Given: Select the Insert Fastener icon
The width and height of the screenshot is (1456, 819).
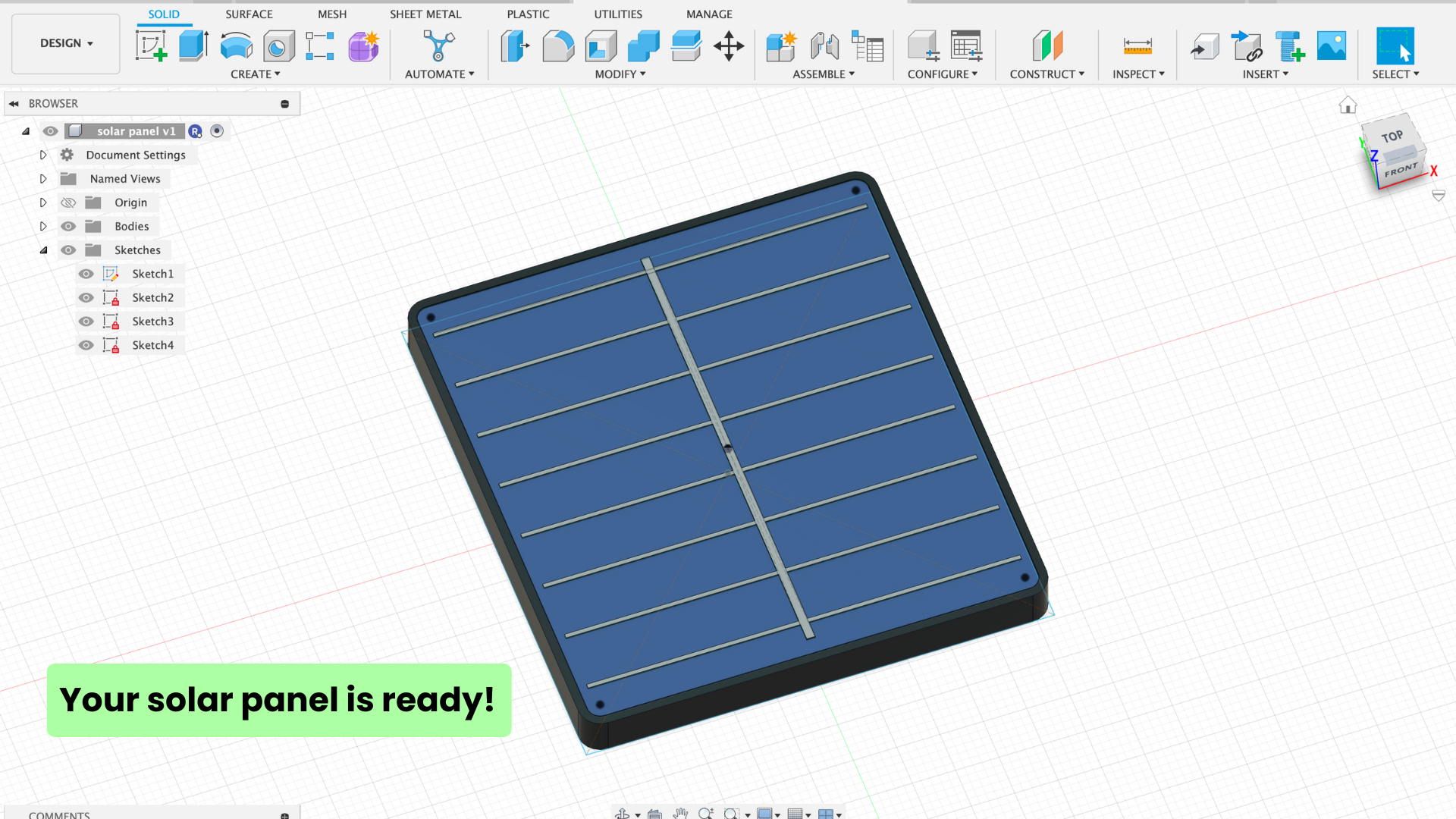Looking at the screenshot, I should pos(1289,46).
